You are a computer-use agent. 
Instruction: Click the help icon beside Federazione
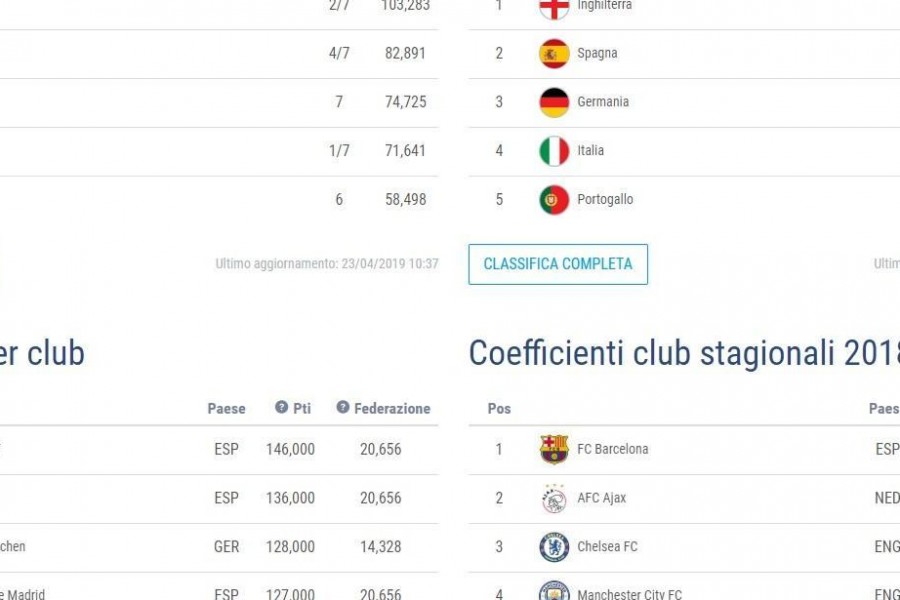tap(343, 407)
